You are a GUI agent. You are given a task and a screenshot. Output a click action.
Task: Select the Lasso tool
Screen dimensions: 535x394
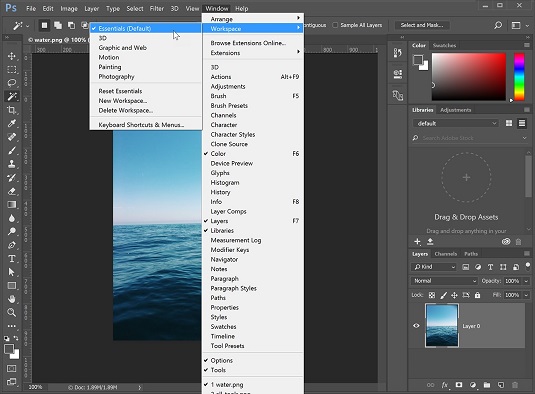coord(12,83)
